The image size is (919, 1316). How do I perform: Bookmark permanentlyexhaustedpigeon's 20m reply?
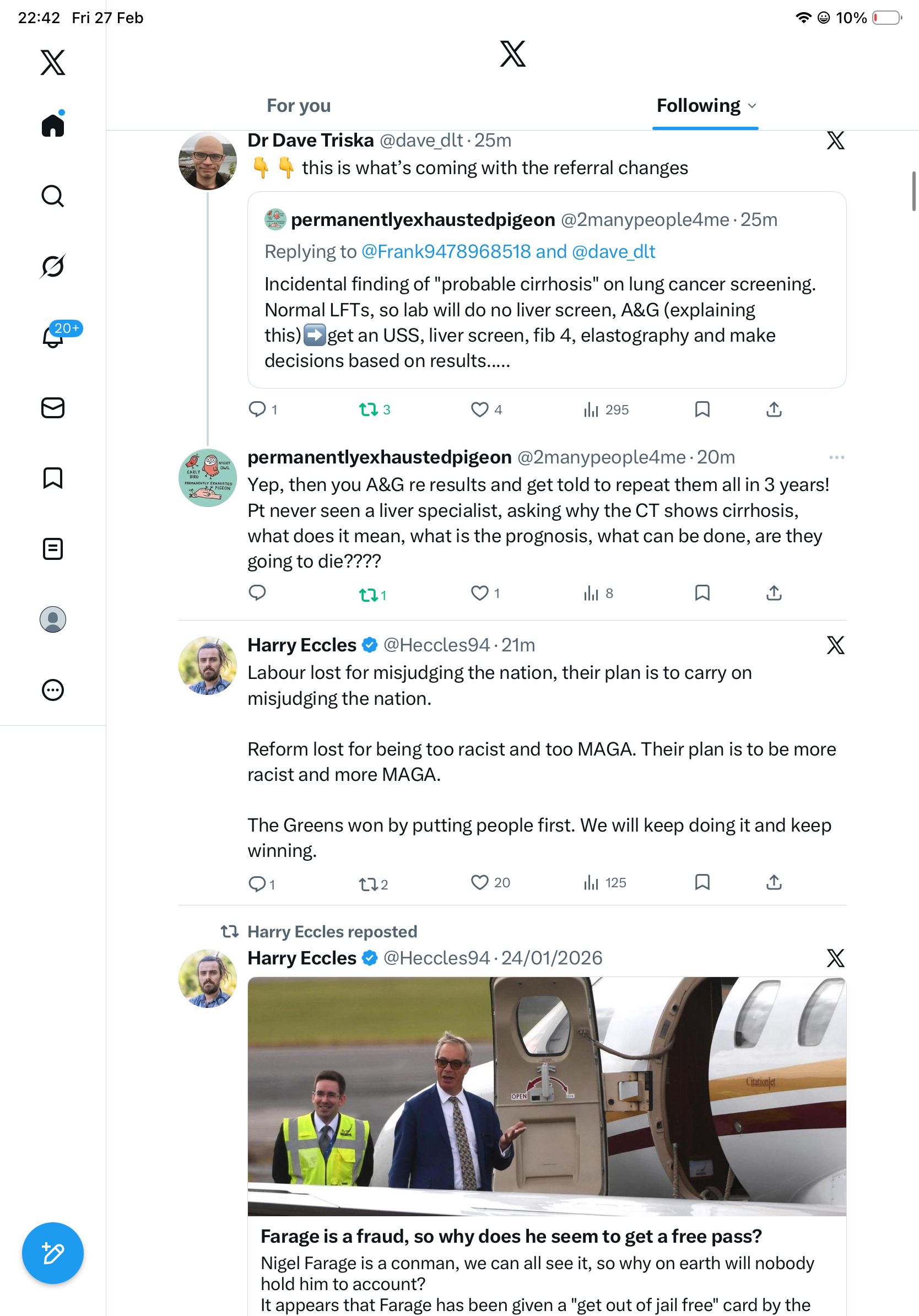pyautogui.click(x=702, y=592)
